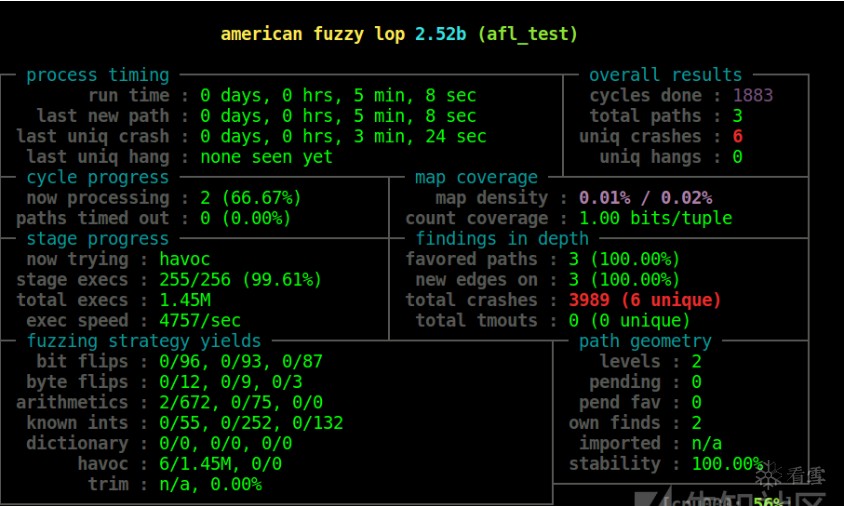Select the 'path geometry' section header
Image resolution: width=844 pixels, height=506 pixels.
[x=645, y=341]
